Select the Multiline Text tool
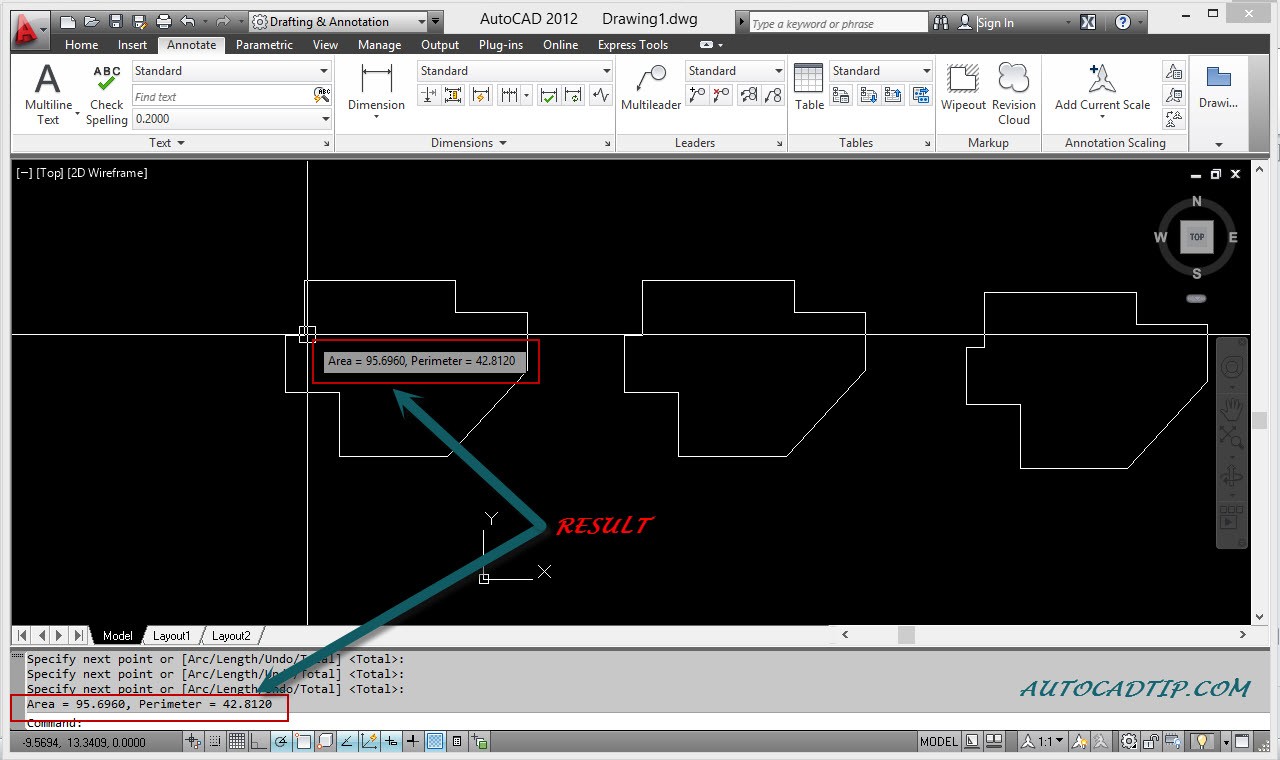This screenshot has height=760, width=1280. 47,95
